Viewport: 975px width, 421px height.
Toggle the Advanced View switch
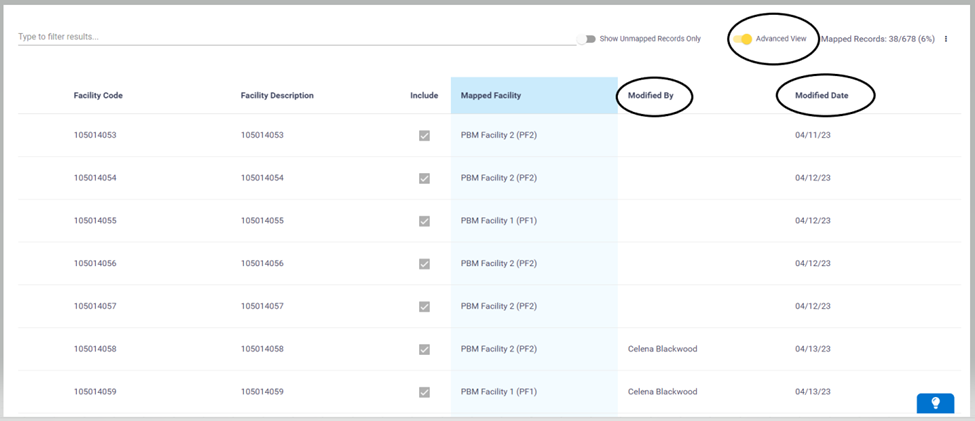coord(743,39)
